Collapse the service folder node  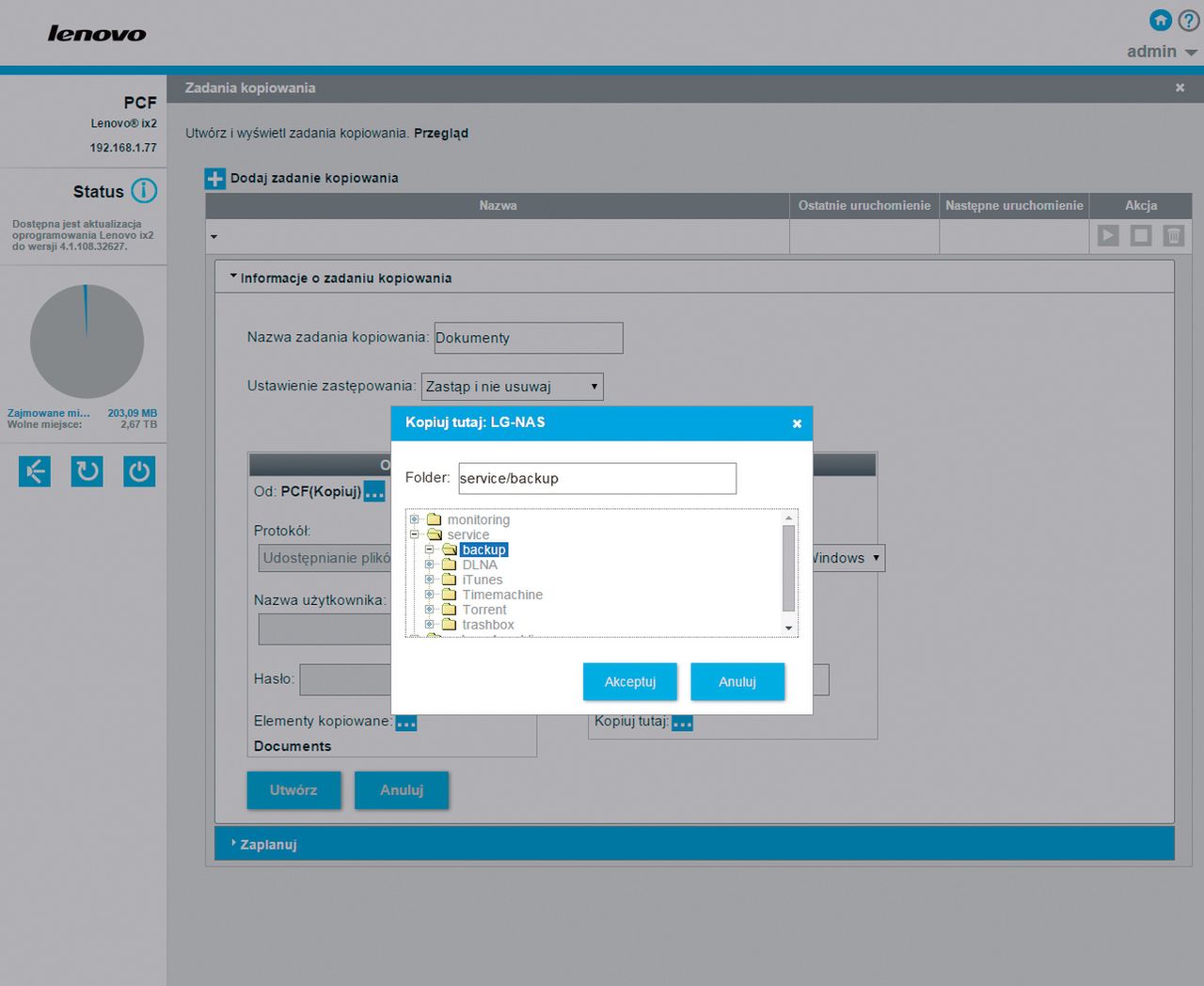click(x=415, y=534)
